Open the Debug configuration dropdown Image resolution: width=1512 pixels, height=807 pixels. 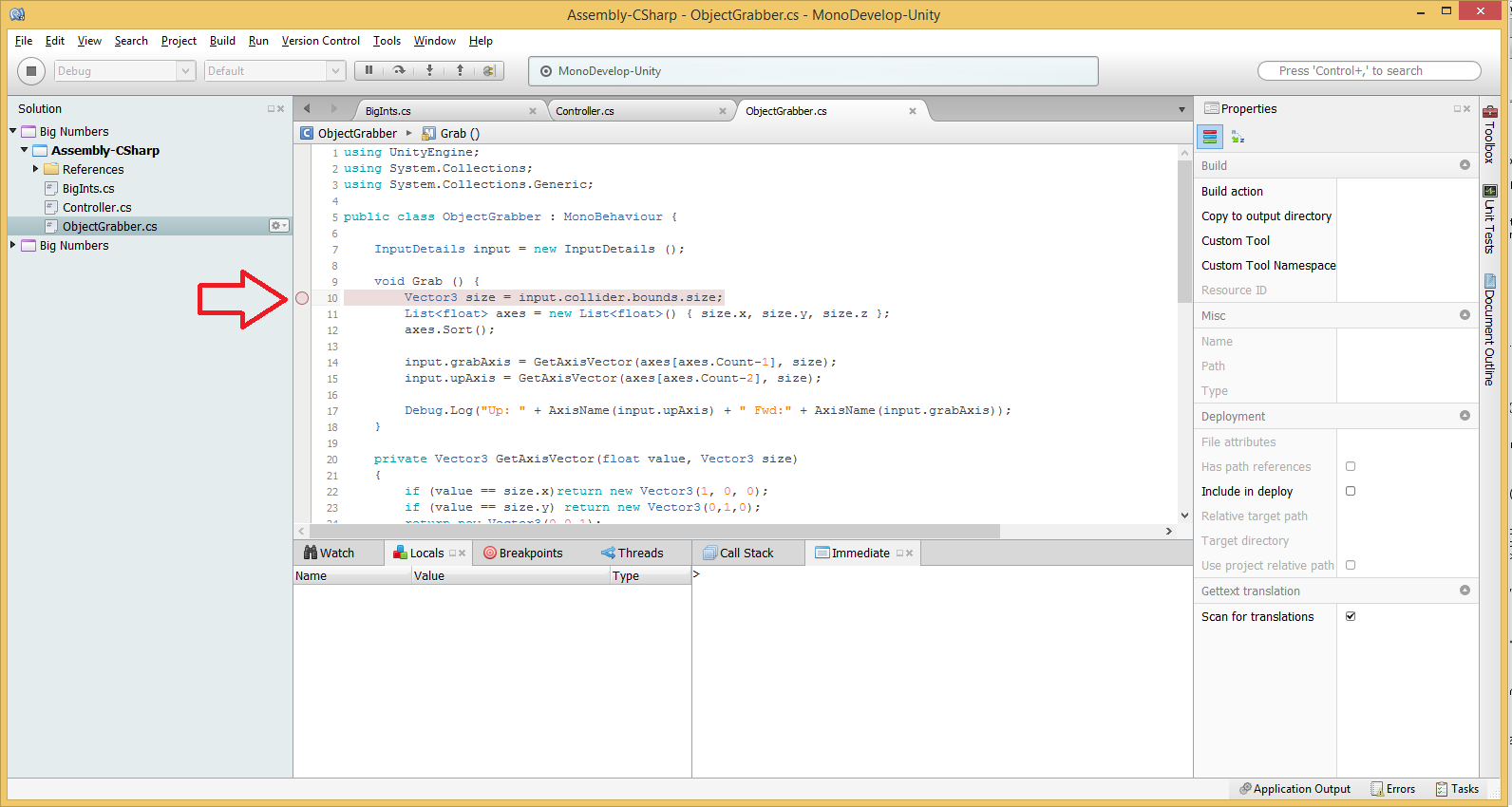click(123, 71)
